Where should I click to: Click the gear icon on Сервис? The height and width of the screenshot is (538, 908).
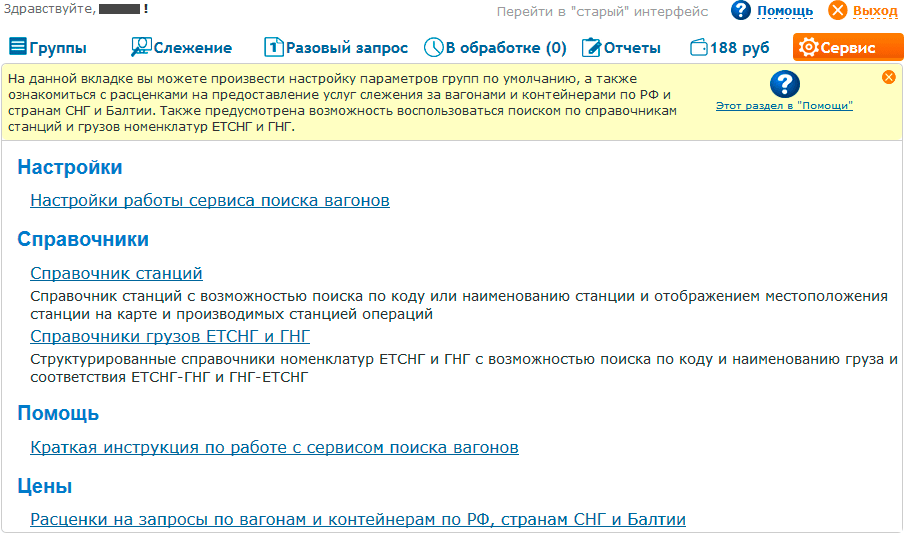pyautogui.click(x=808, y=47)
